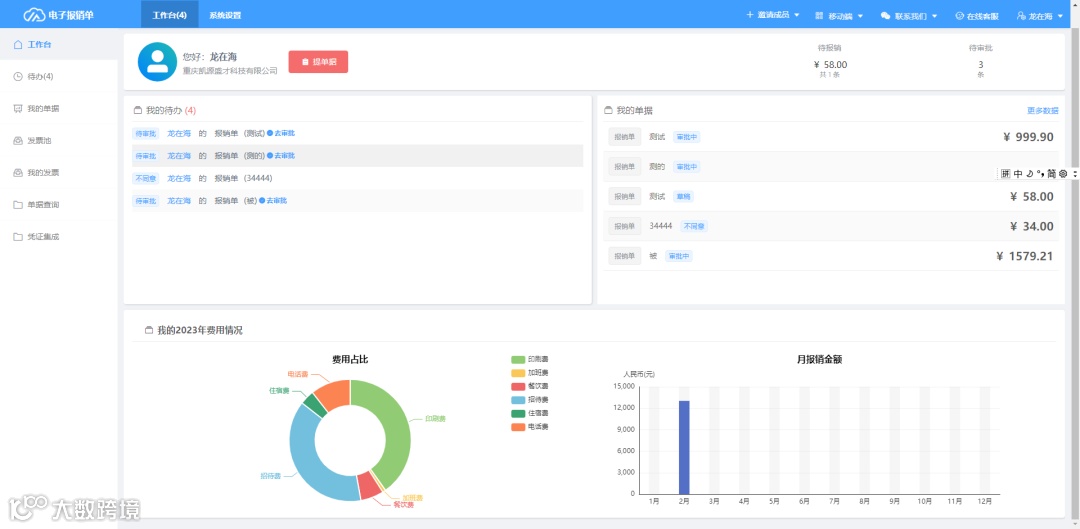Toggle 招待费 legend series visibility
Screen dimensions: 1080x529
coord(530,400)
